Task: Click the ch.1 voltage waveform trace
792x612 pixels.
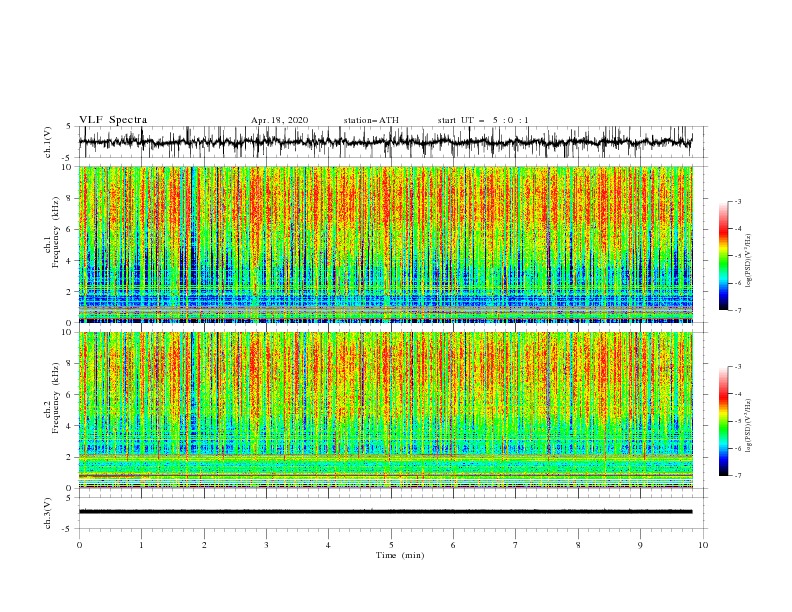Action: (x=385, y=142)
